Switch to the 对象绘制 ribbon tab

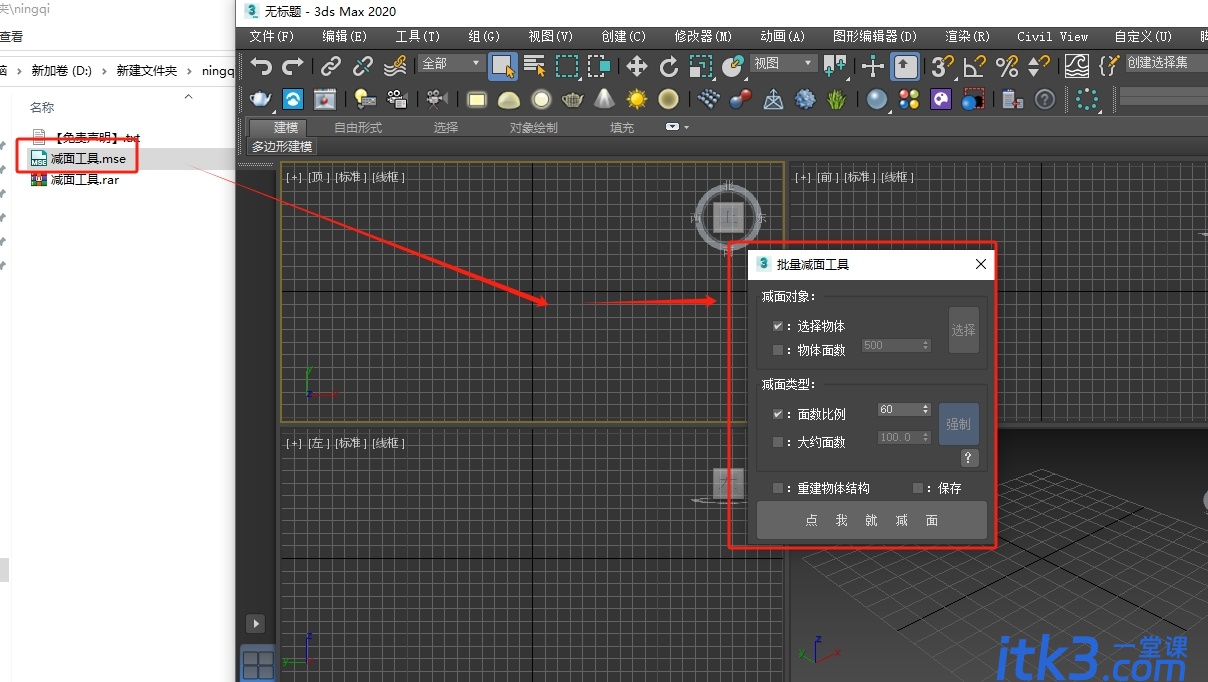tap(534, 127)
